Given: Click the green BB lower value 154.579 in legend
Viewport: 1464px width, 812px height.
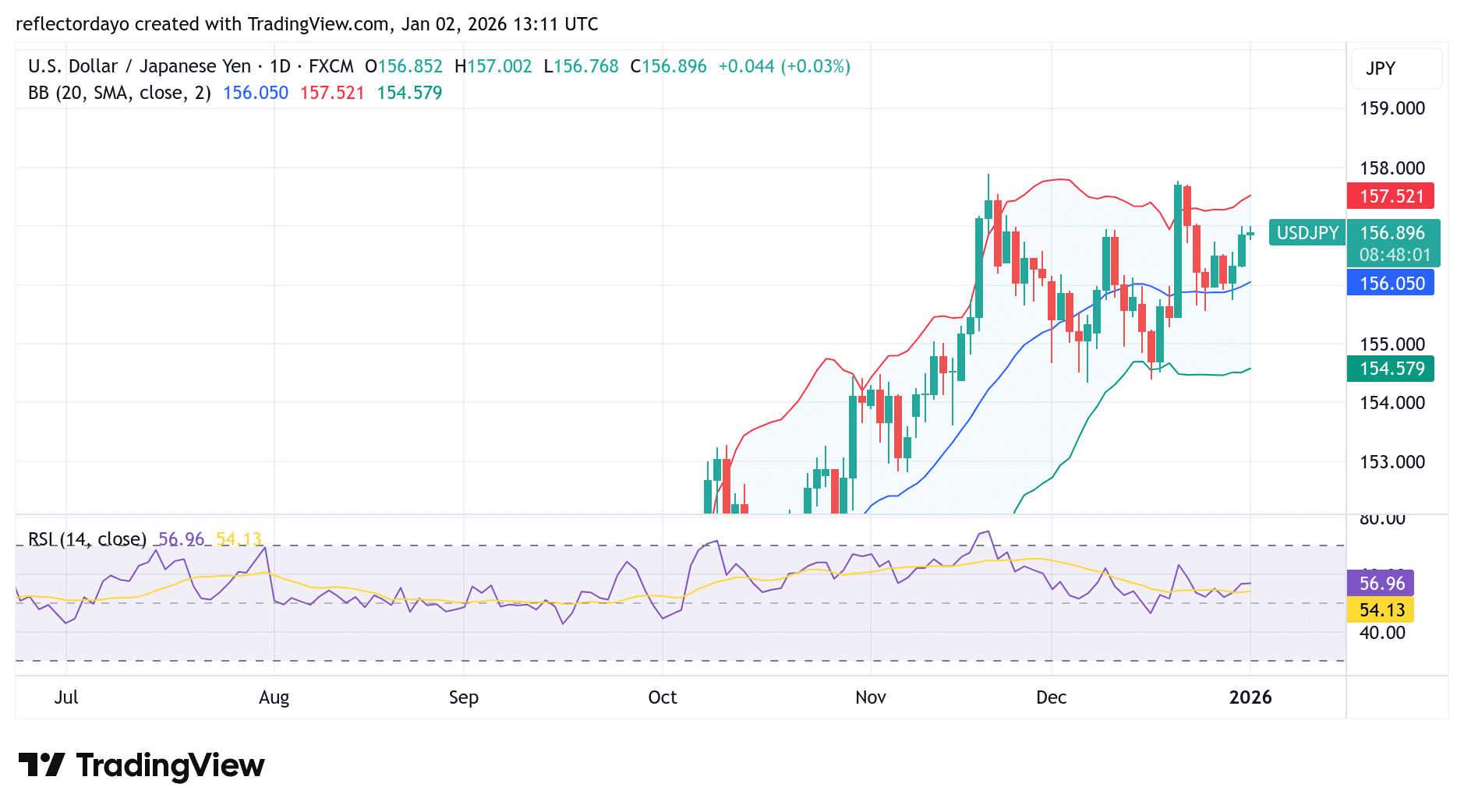Looking at the screenshot, I should click(409, 93).
